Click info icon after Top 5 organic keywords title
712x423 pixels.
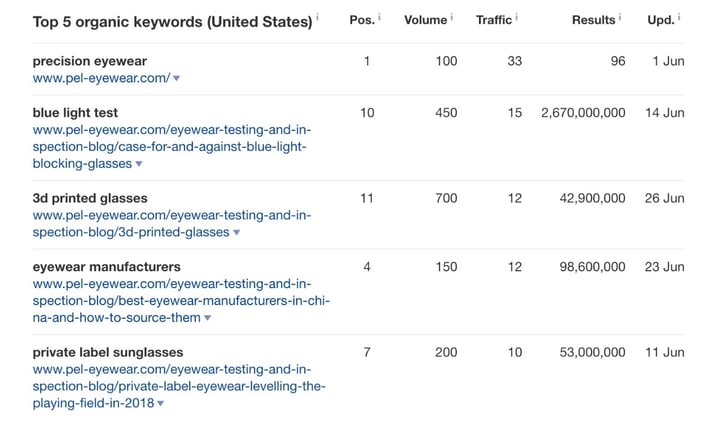coord(317,17)
